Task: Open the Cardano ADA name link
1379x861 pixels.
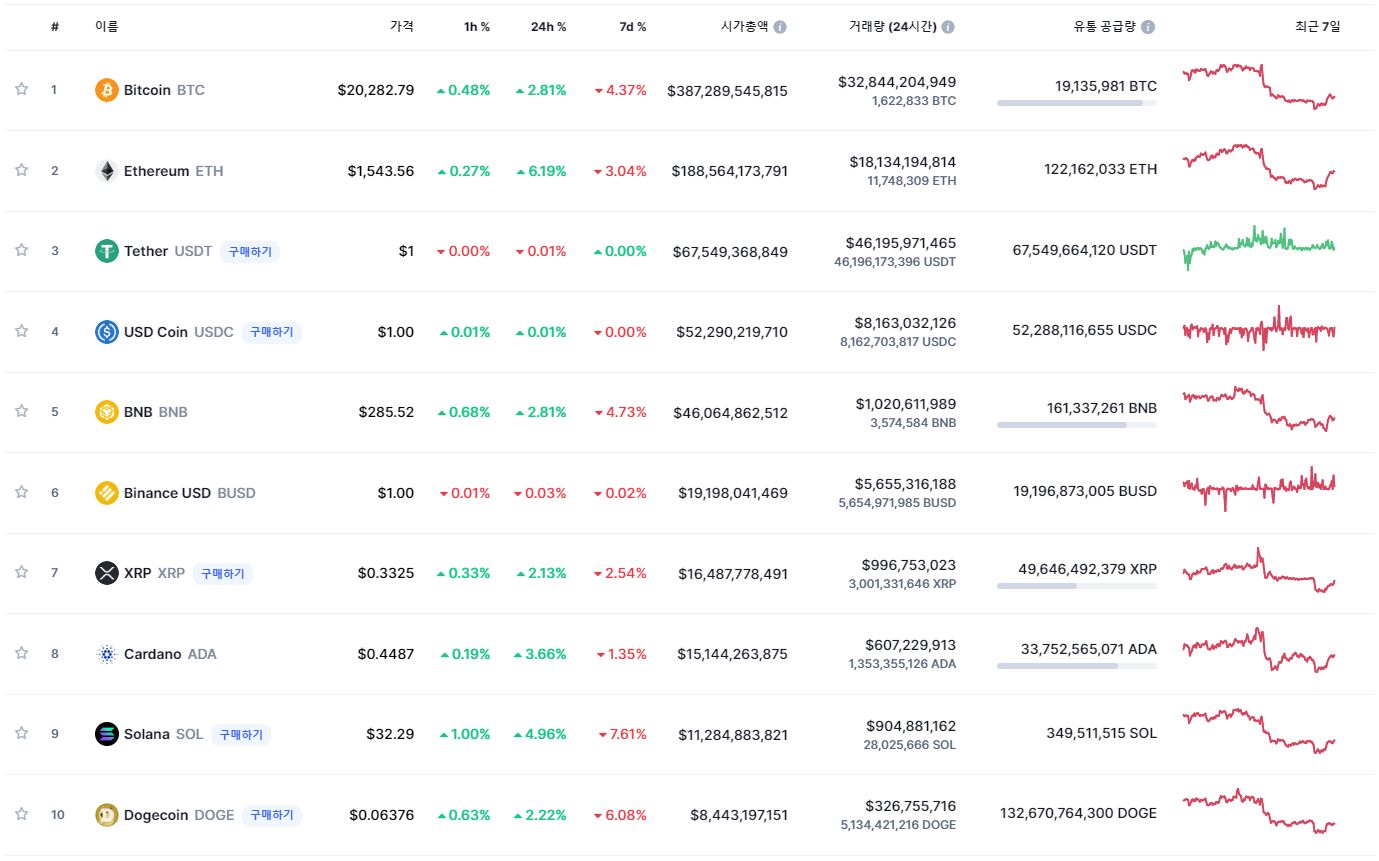Action: [170, 654]
